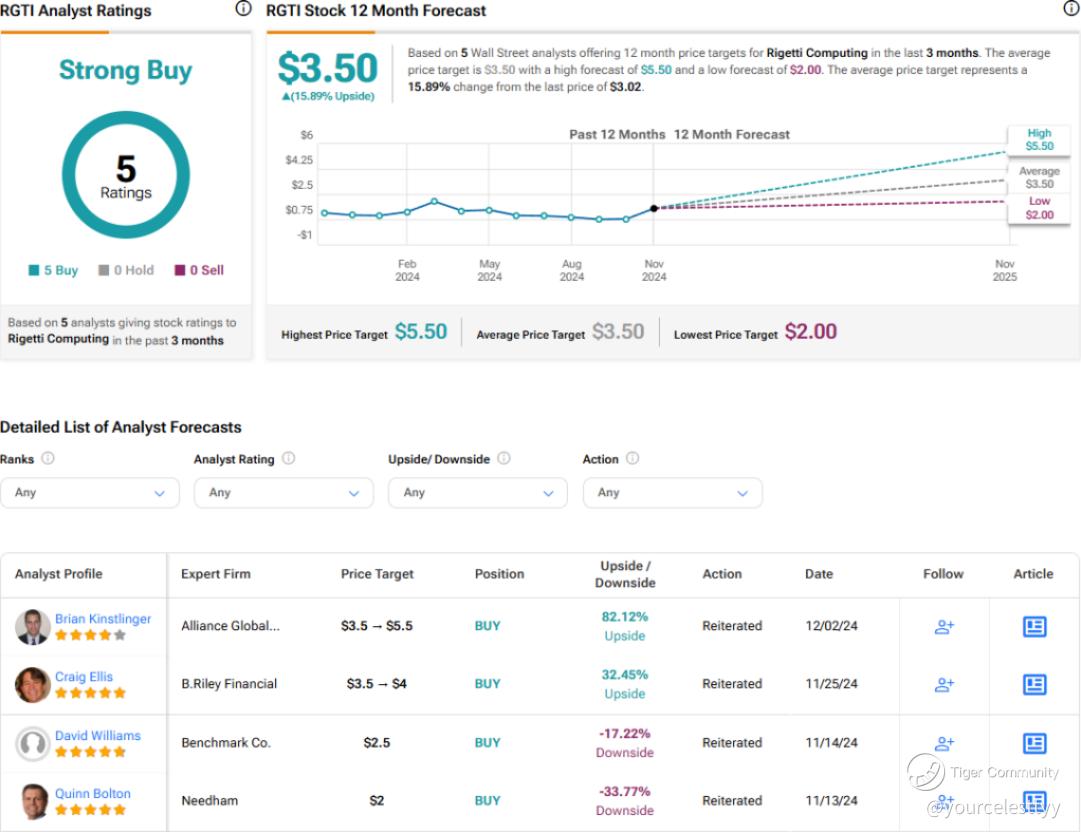This screenshot has height=832, width=1081.
Task: Open article for Alliance Global rating
Action: [x=1034, y=626]
